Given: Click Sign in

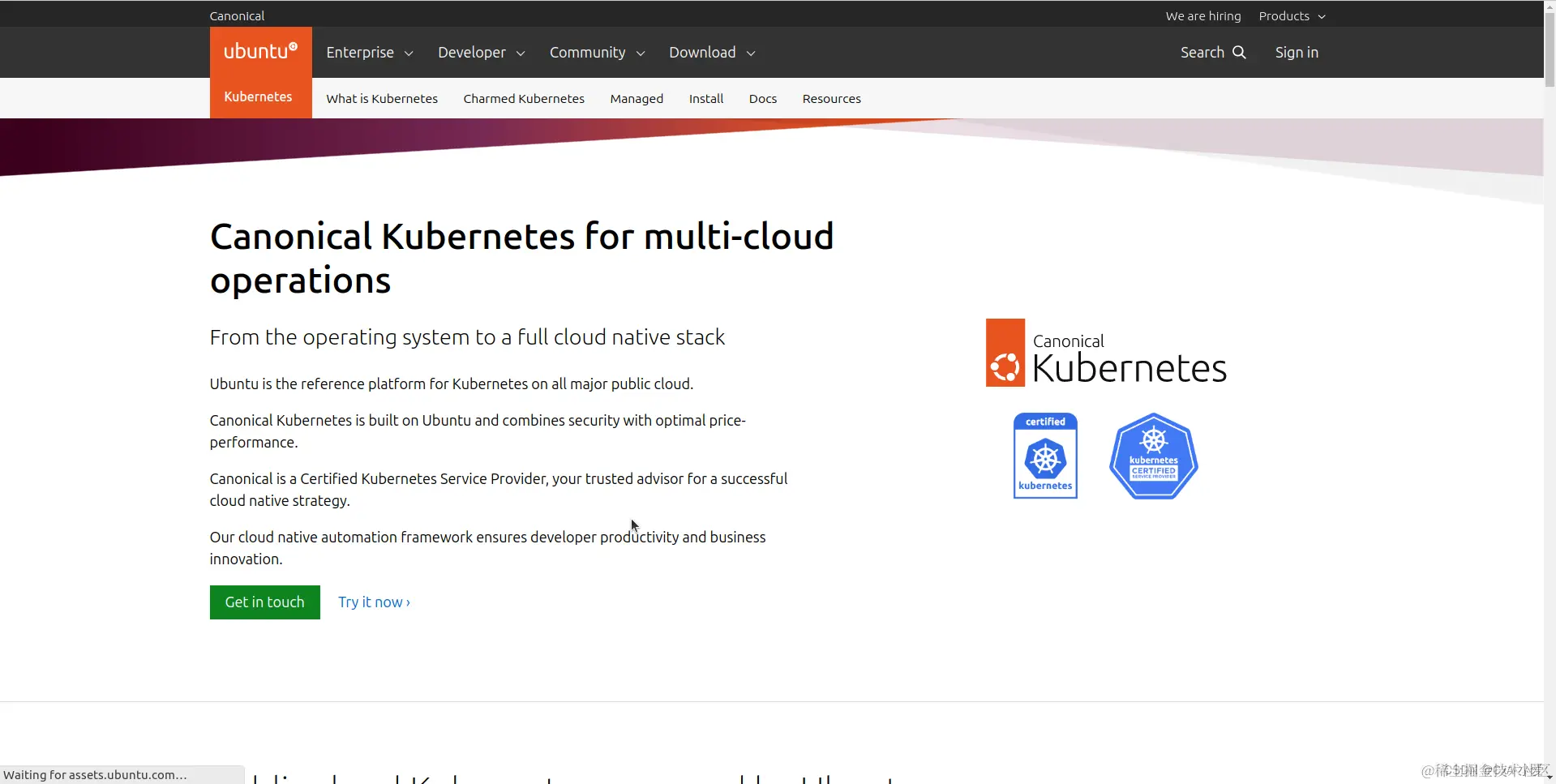Looking at the screenshot, I should (1297, 52).
